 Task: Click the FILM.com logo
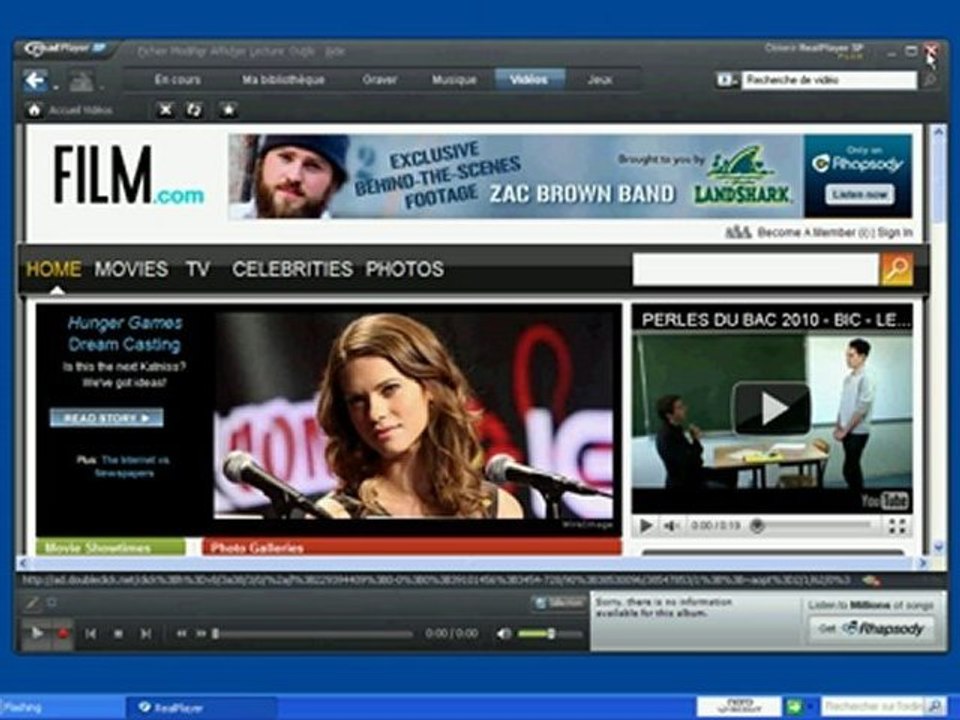[128, 176]
